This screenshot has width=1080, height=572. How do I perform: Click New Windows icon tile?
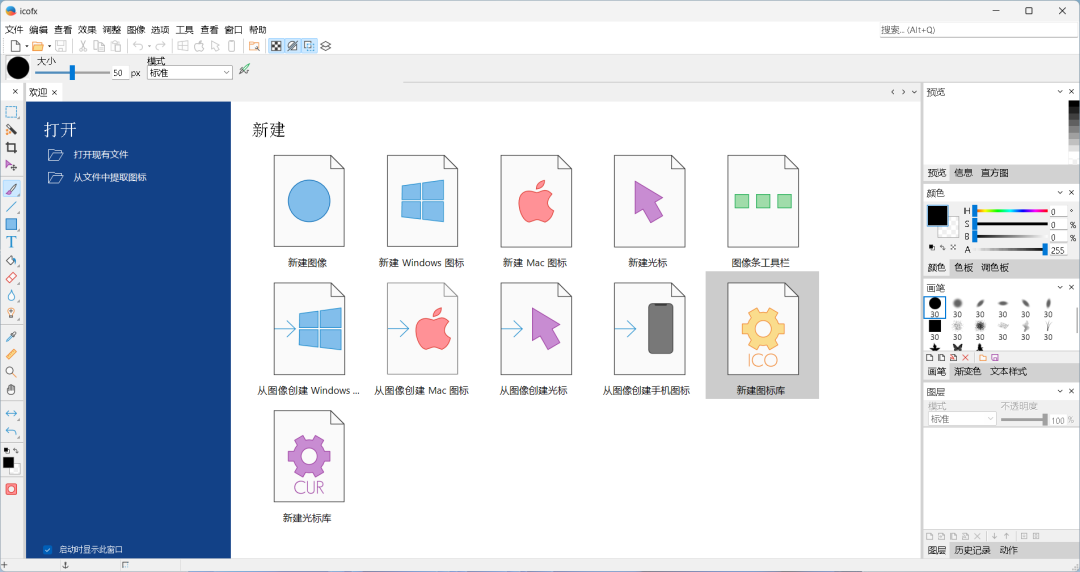[422, 212]
